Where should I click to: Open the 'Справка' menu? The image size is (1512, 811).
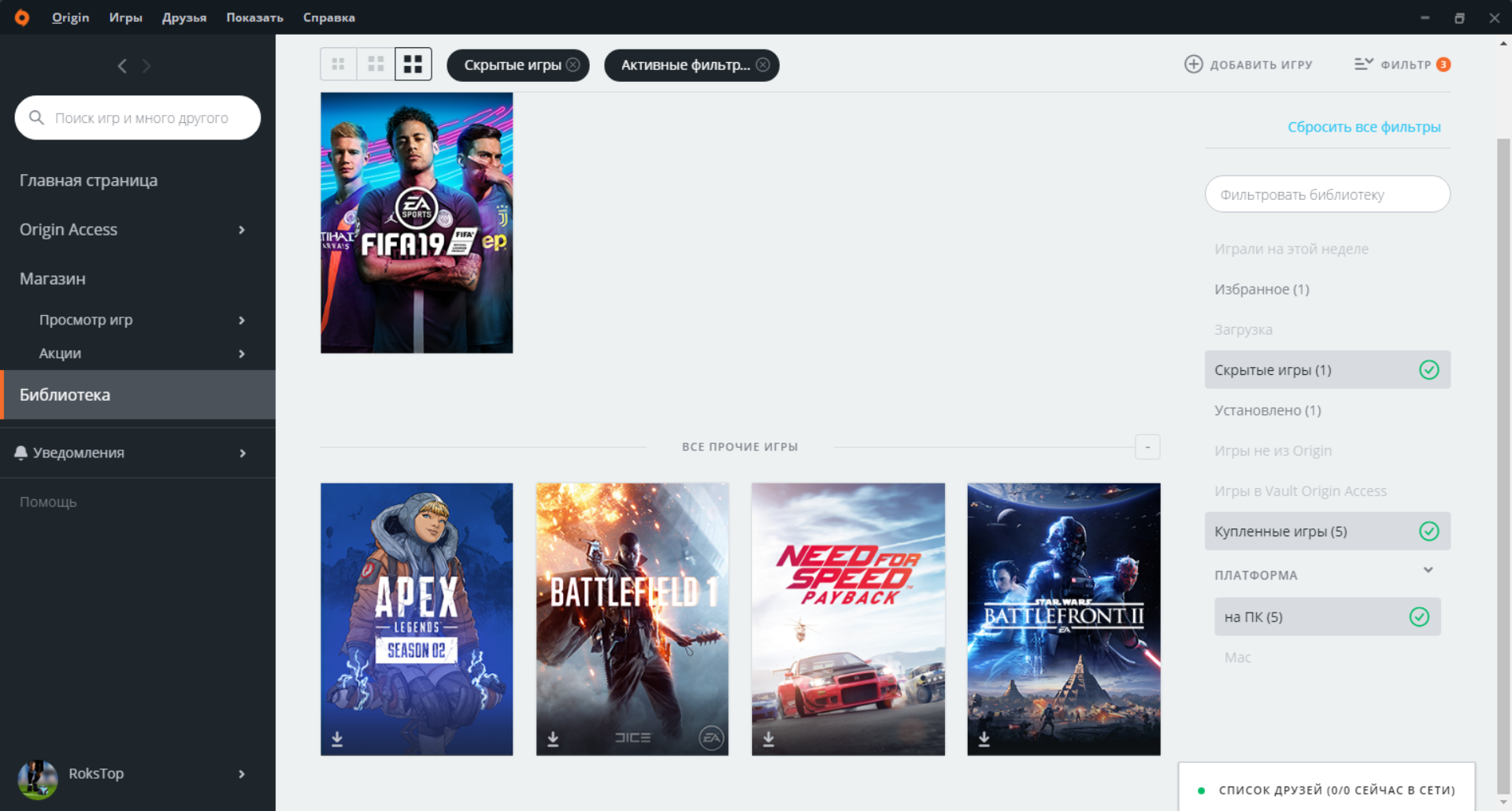[x=329, y=17]
